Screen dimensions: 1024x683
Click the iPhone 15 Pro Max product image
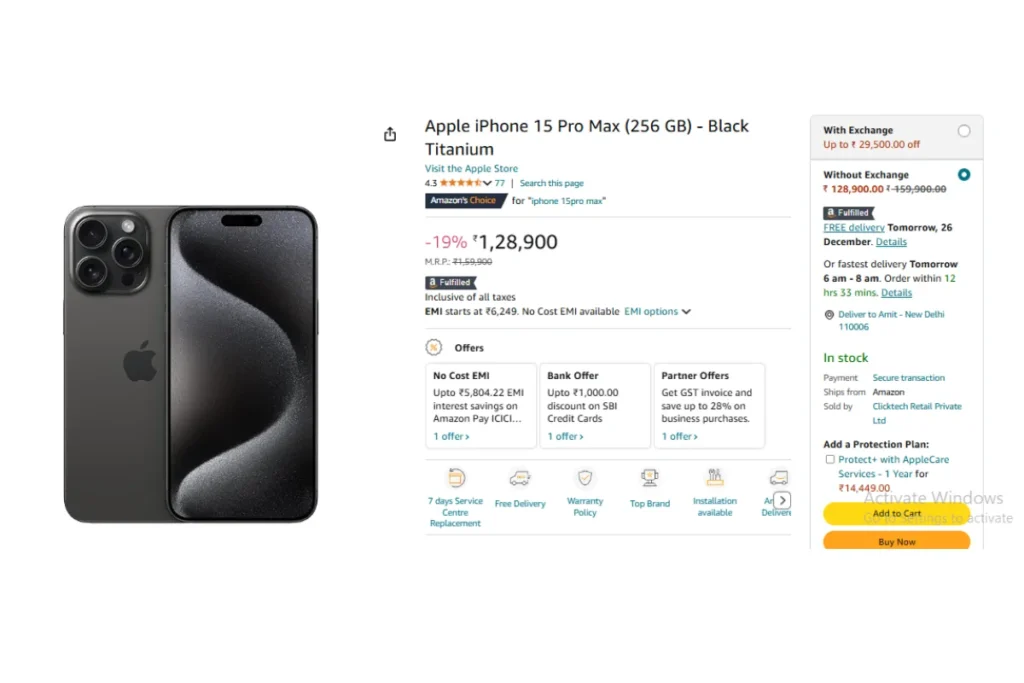pos(191,364)
